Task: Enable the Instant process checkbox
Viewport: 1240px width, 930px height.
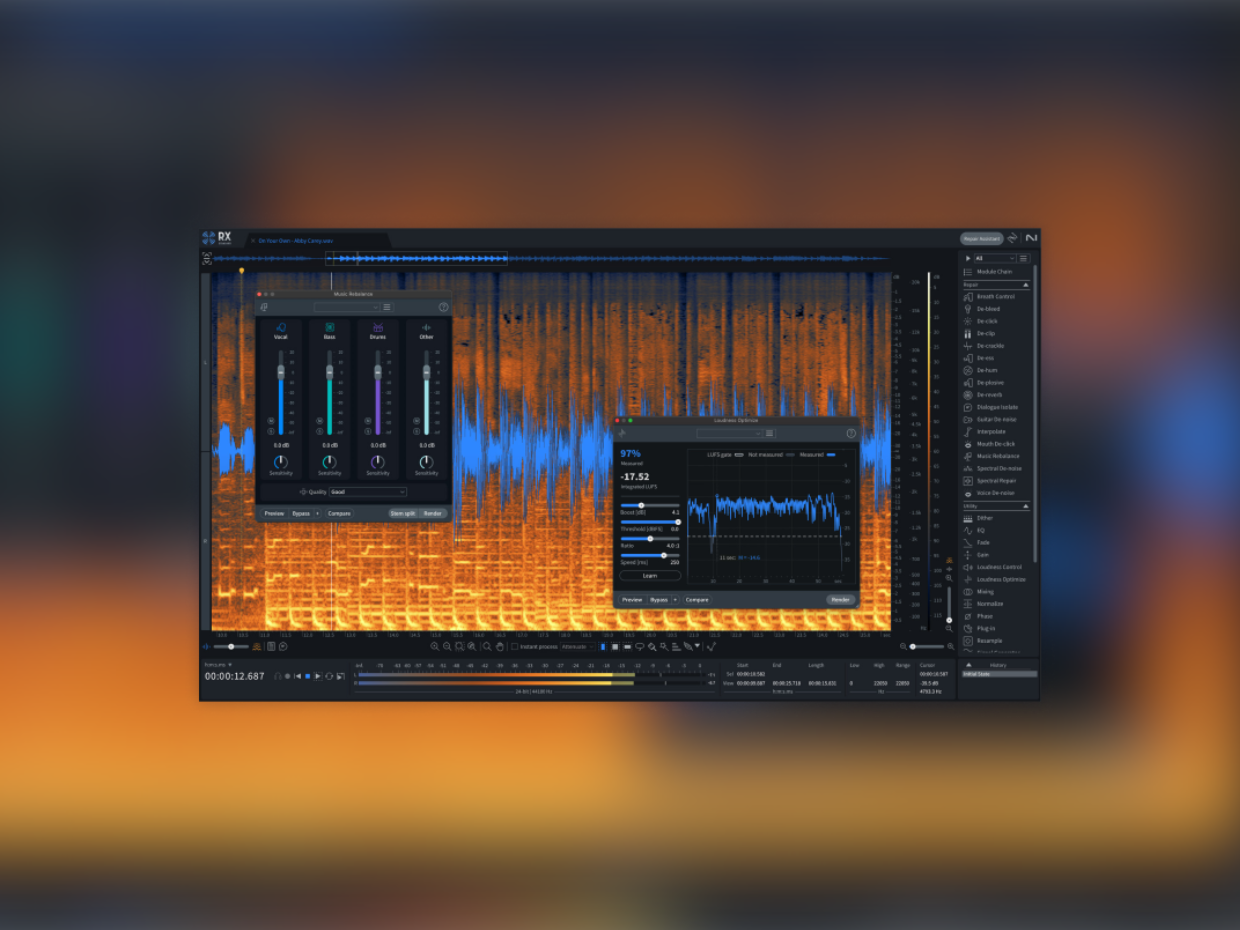Action: pos(515,647)
